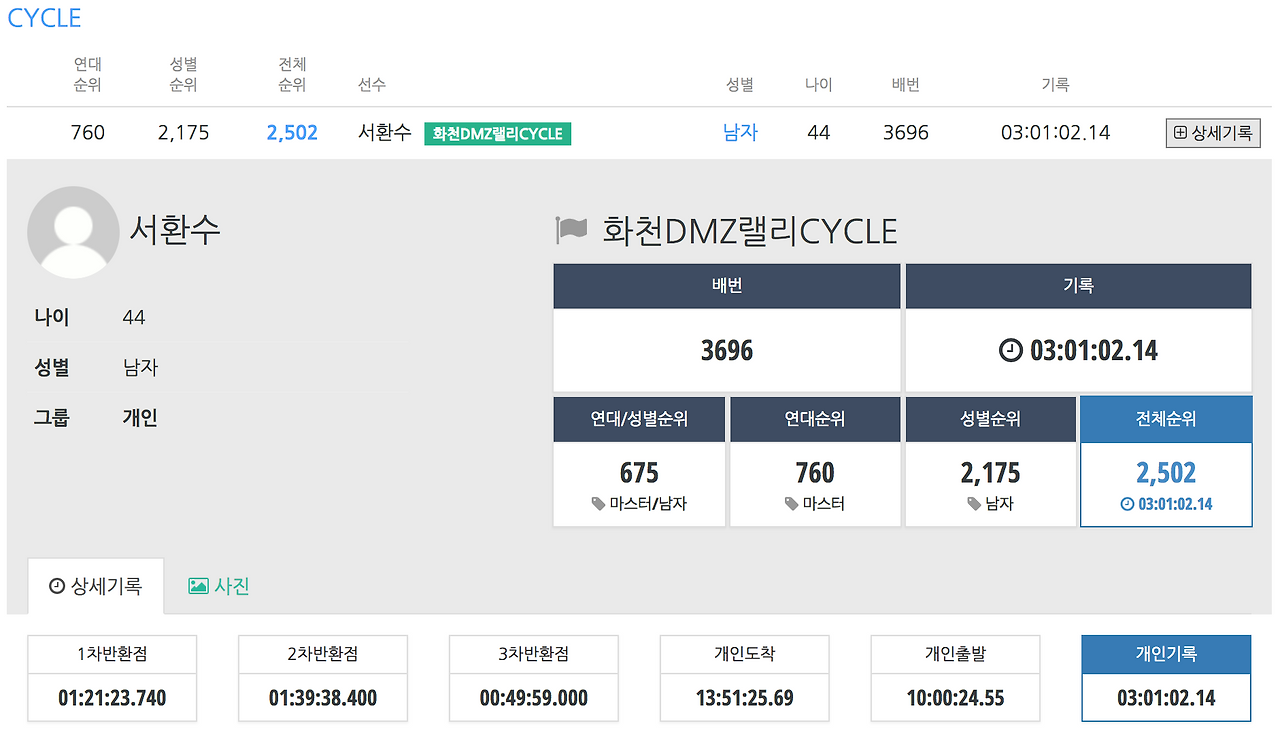The width and height of the screenshot is (1280, 730).
Task: Click the CYCLE heading link
Action: [43, 17]
